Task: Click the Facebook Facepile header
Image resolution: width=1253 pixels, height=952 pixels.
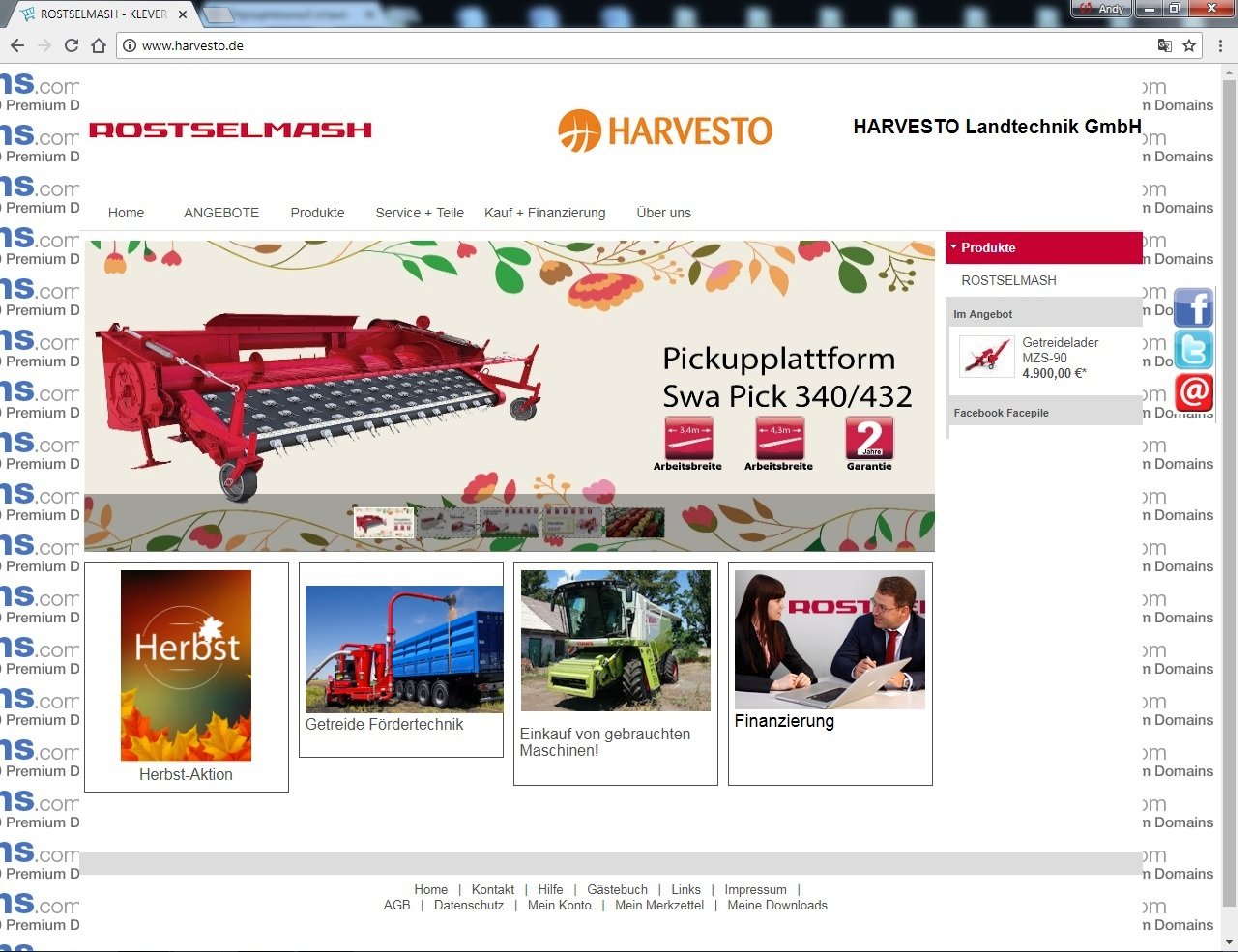Action: tap(1044, 413)
